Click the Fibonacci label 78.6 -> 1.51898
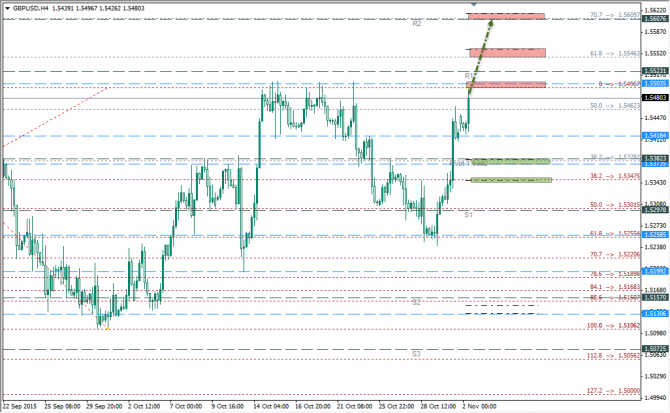 [x=615, y=274]
